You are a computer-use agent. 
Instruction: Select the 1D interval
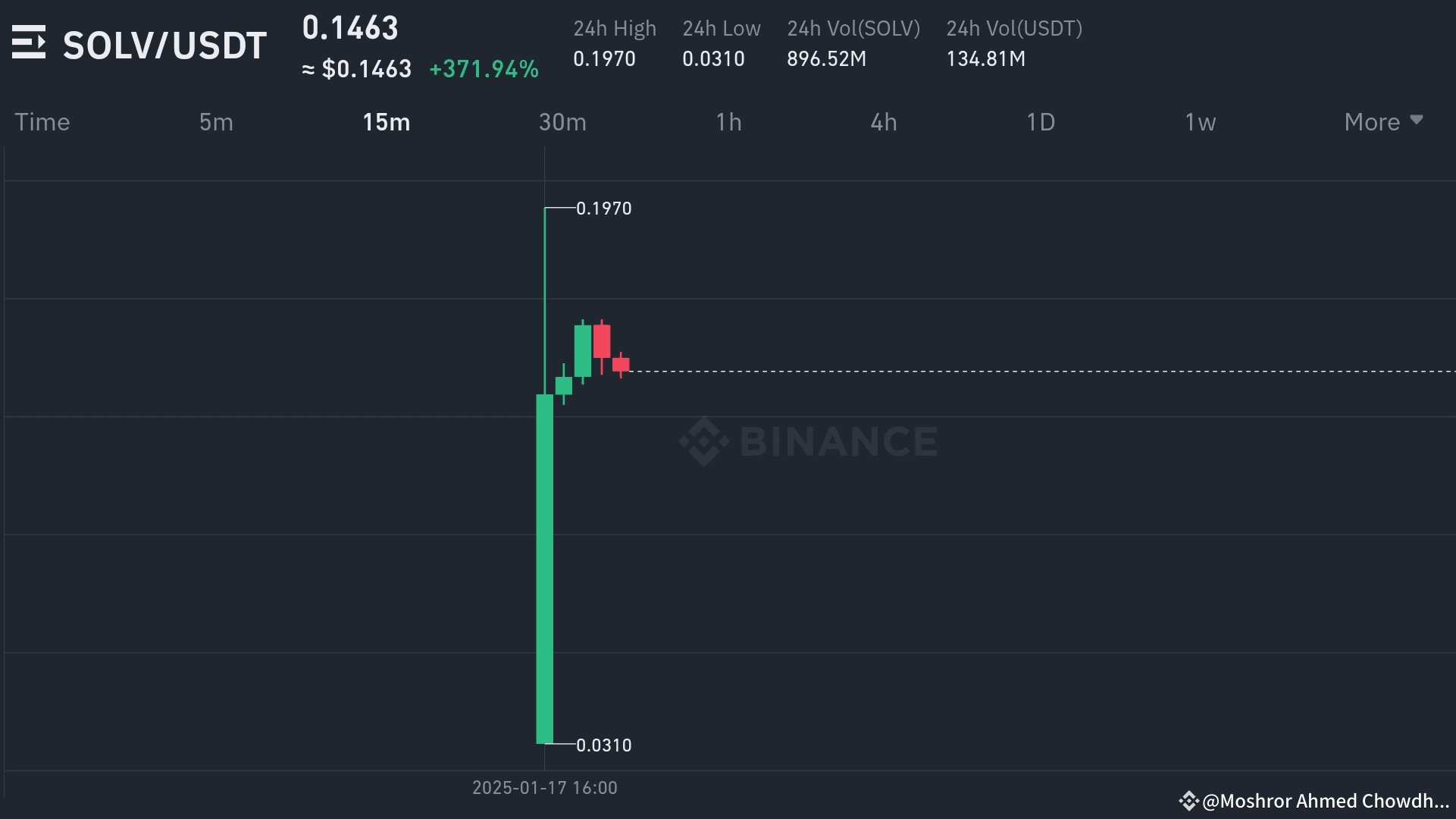pos(1040,122)
